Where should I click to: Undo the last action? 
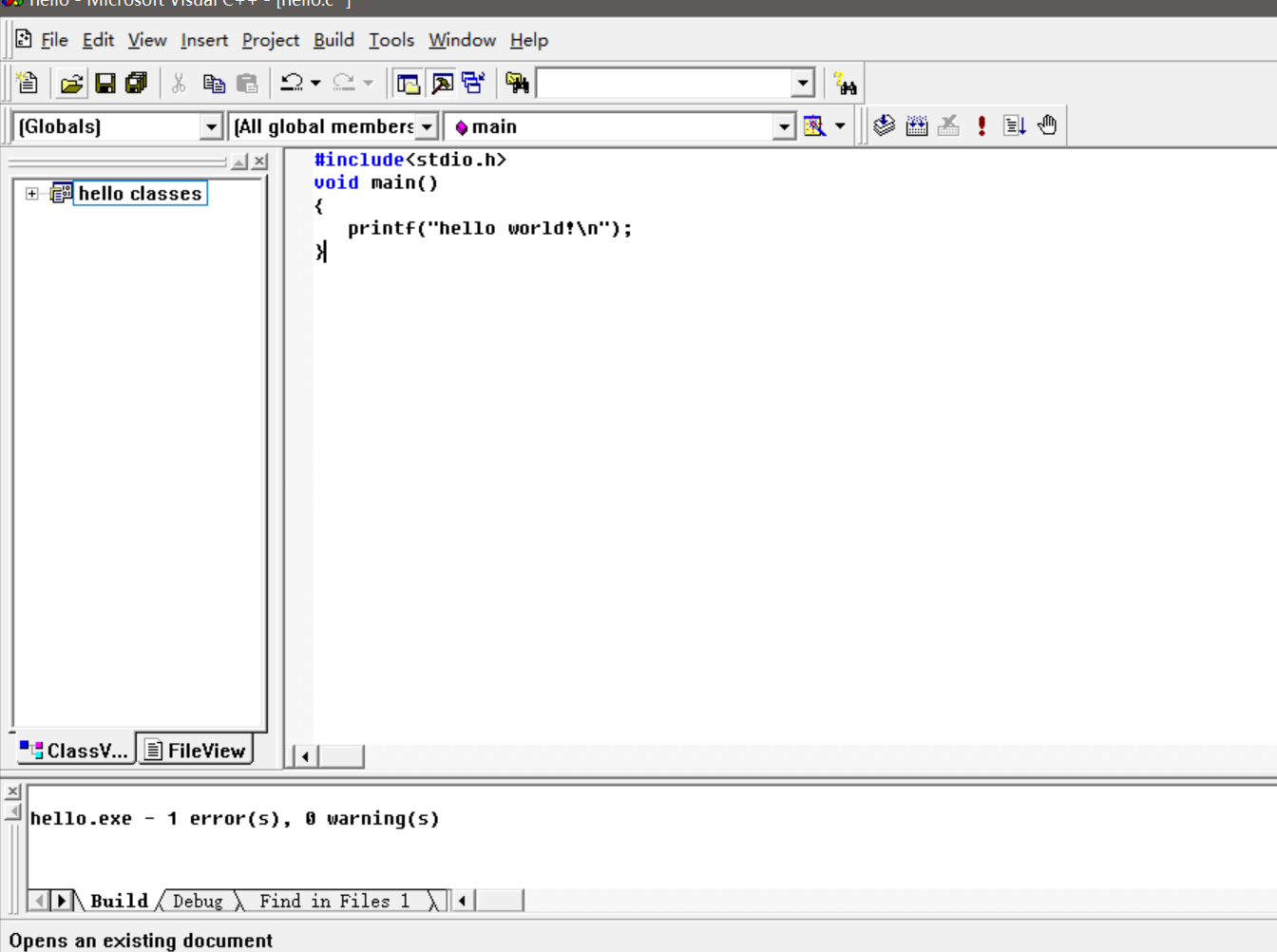tap(292, 84)
